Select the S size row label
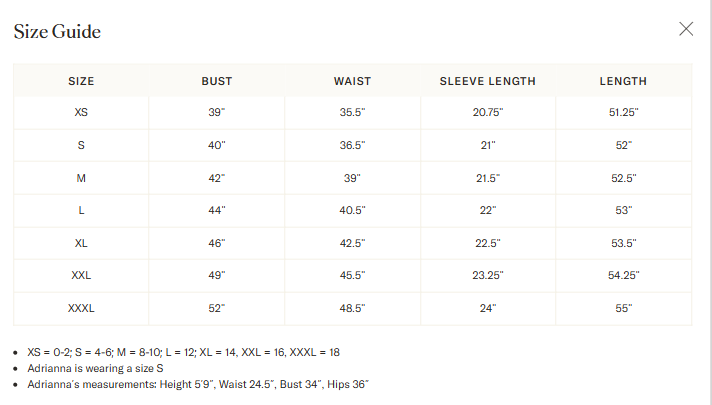Viewport: 712px width, 405px height. pyautogui.click(x=81, y=145)
